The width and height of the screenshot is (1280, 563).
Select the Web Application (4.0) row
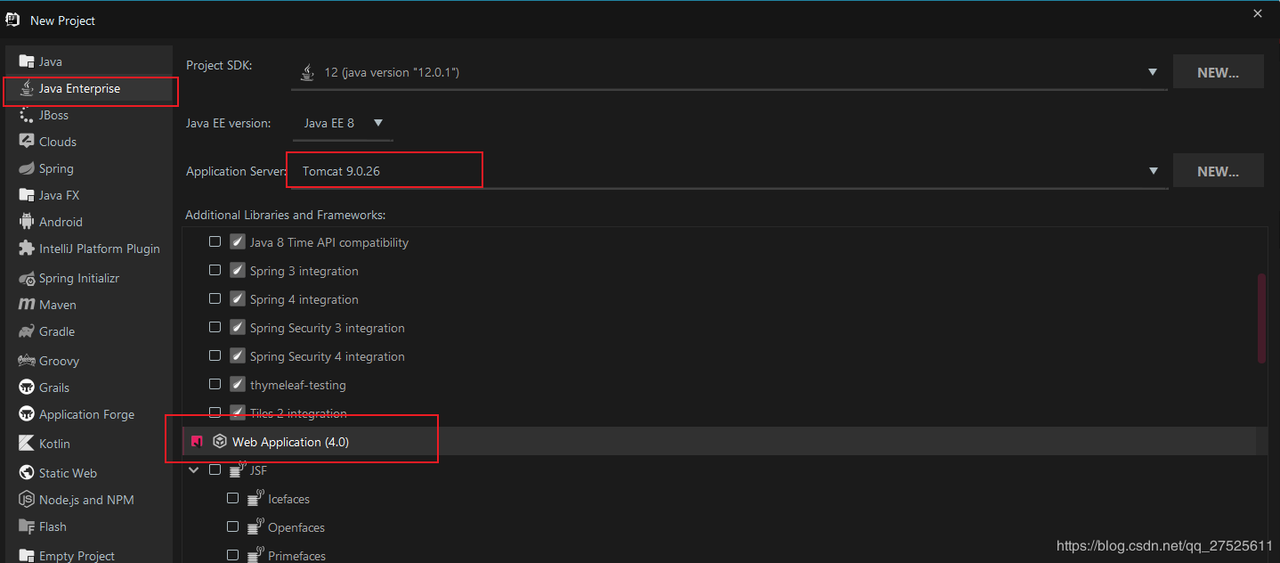(x=290, y=442)
